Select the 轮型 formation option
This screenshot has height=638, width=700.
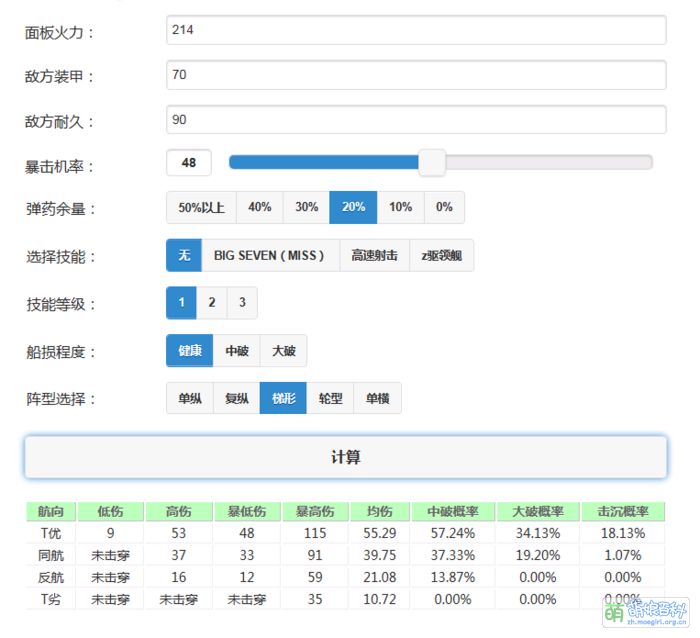click(x=330, y=398)
